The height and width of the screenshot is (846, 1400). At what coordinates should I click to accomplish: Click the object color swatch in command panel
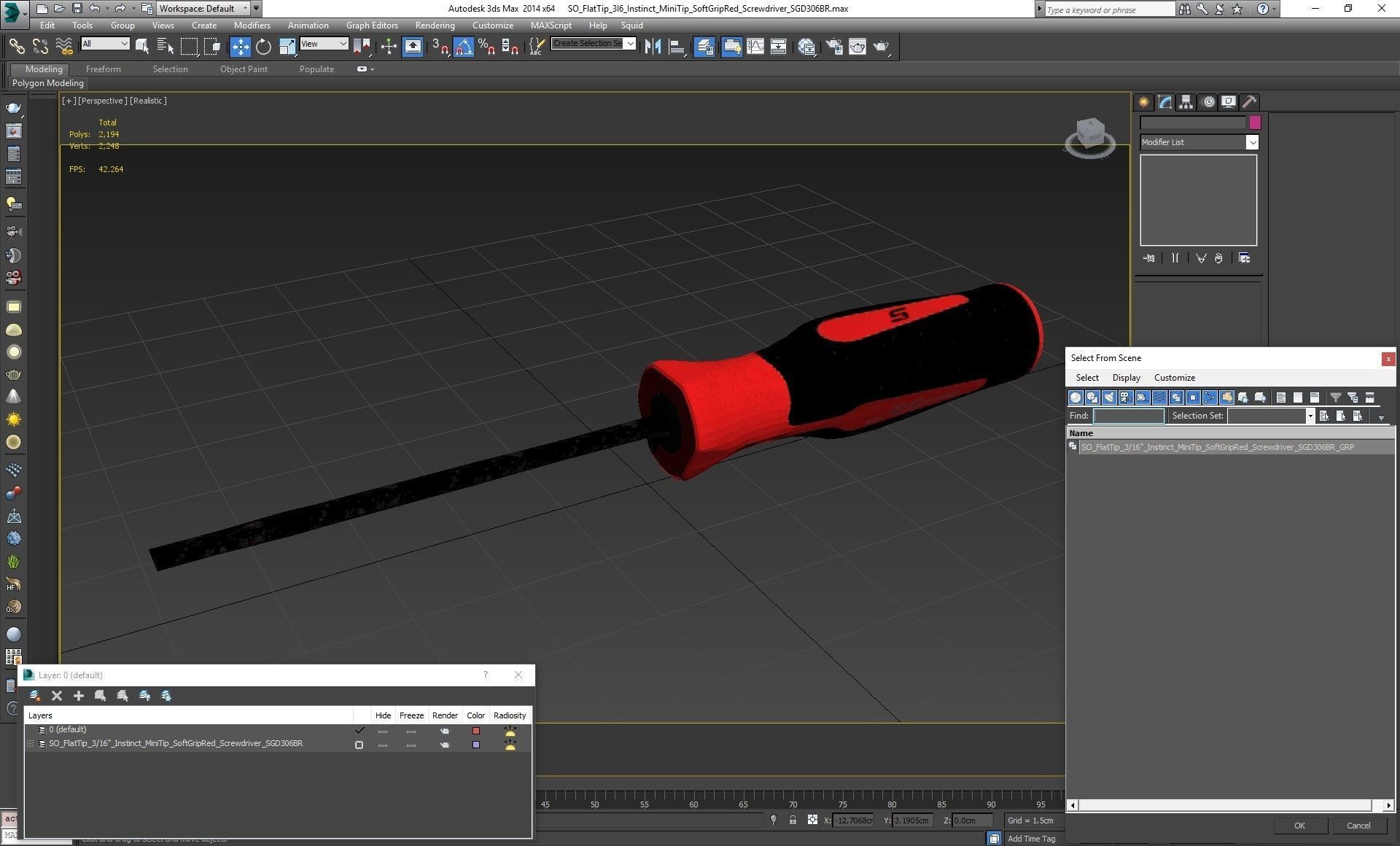(x=1255, y=123)
